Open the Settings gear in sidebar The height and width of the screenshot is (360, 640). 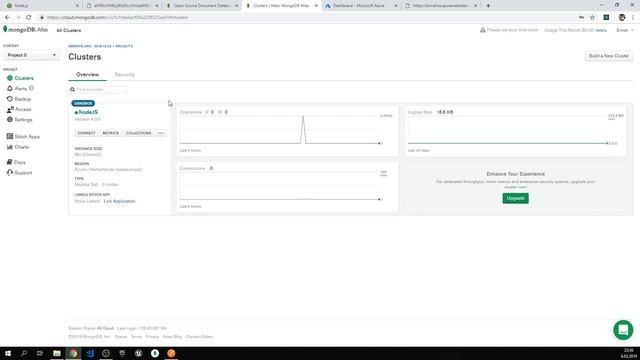10,120
